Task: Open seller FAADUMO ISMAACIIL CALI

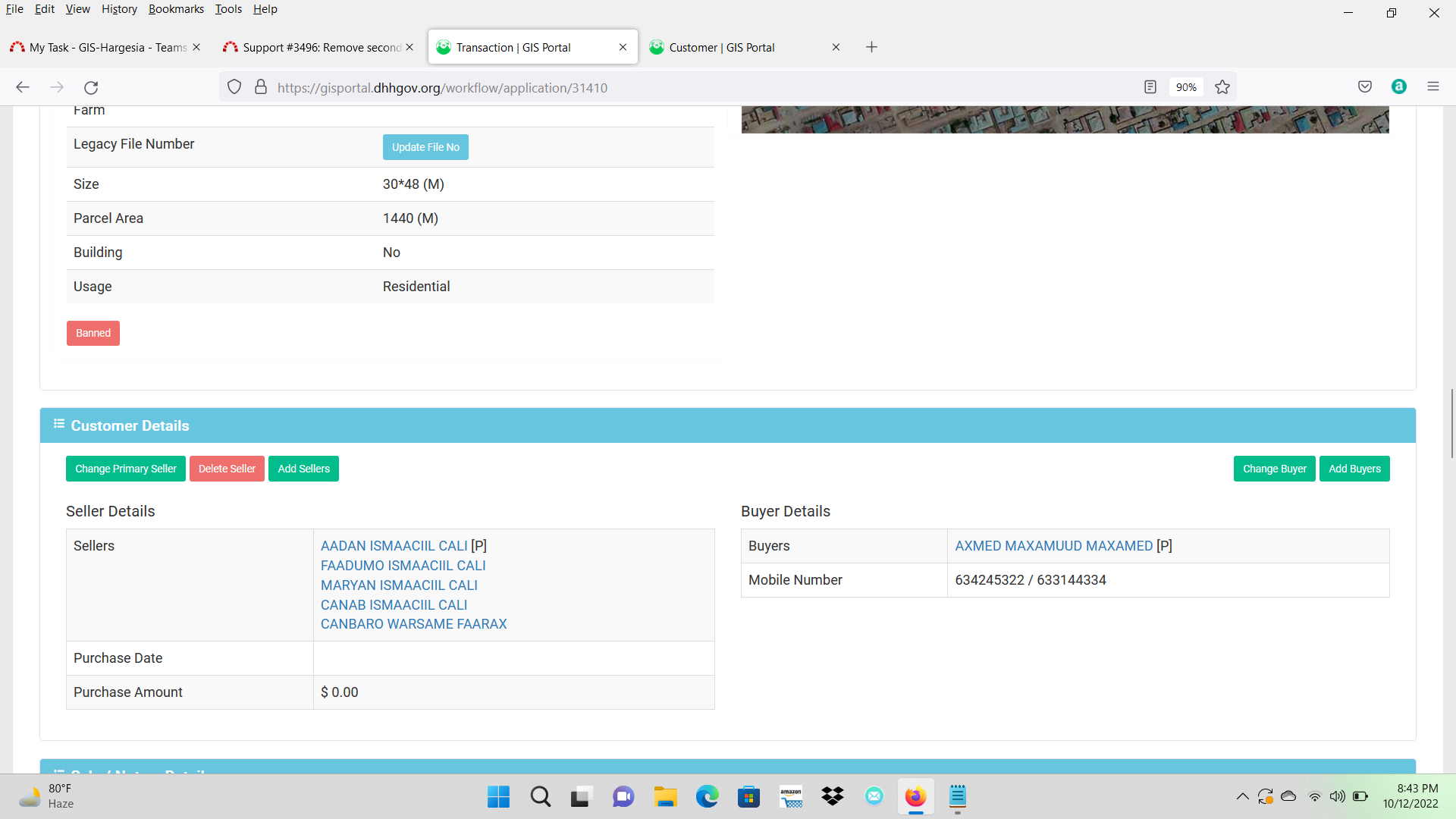Action: [403, 566]
